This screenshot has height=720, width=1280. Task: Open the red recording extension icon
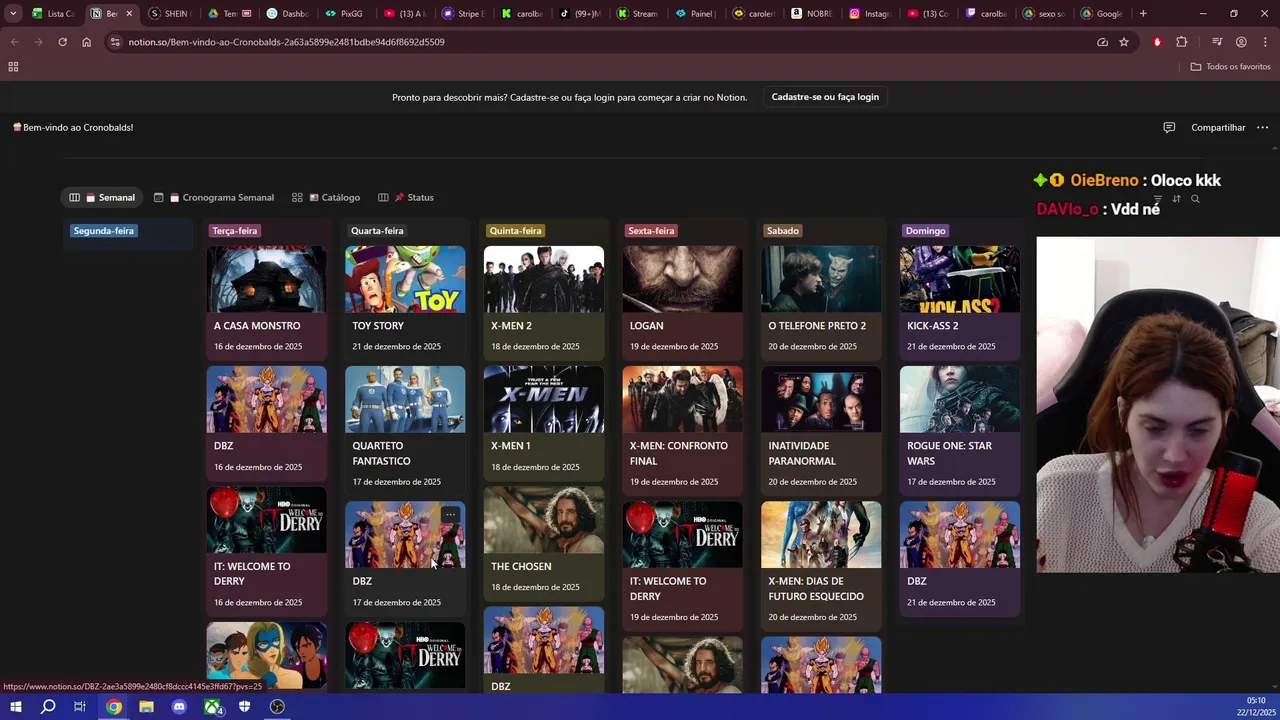pyautogui.click(x=1157, y=42)
